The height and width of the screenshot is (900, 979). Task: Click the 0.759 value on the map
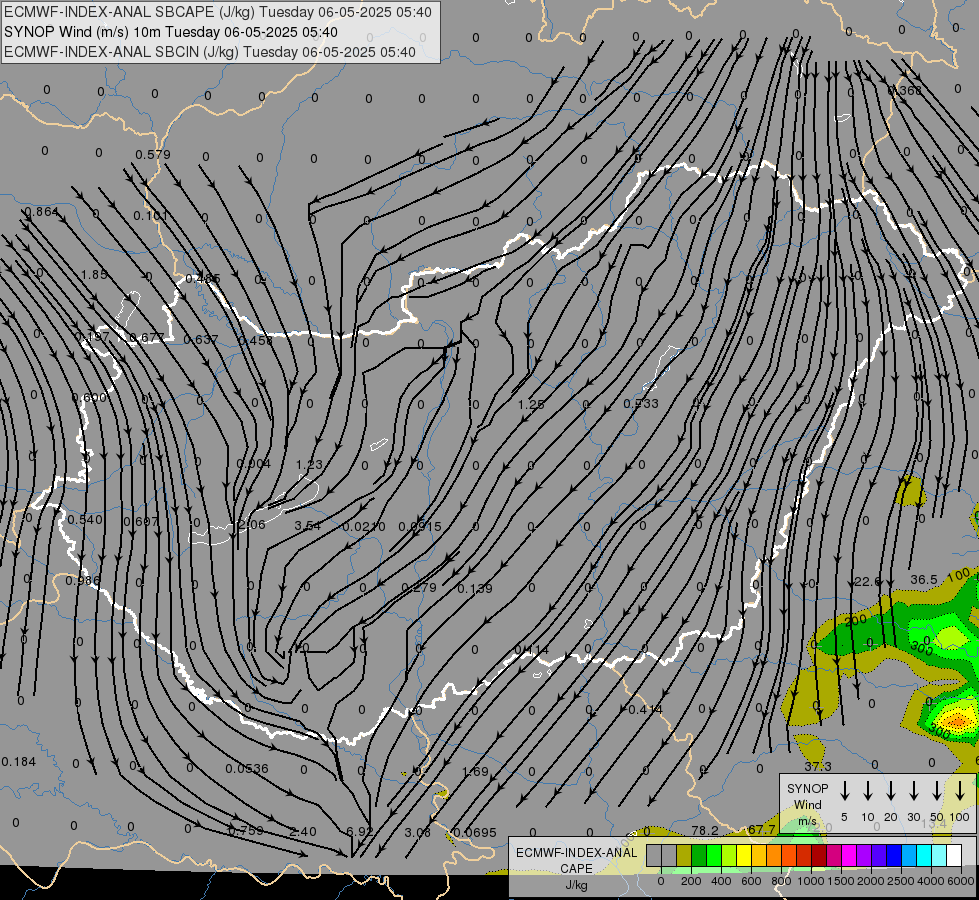coord(245,831)
